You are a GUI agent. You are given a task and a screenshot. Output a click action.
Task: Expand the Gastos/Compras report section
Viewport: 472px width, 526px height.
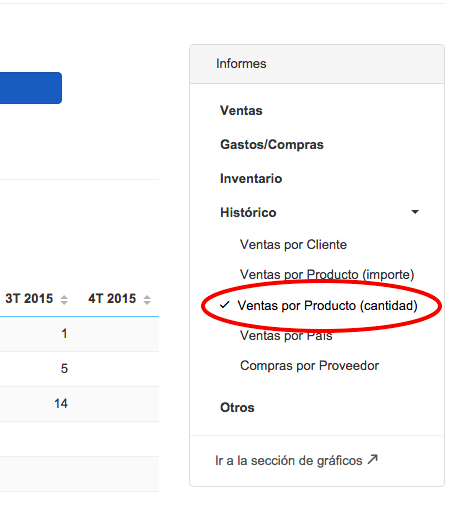[272, 145]
